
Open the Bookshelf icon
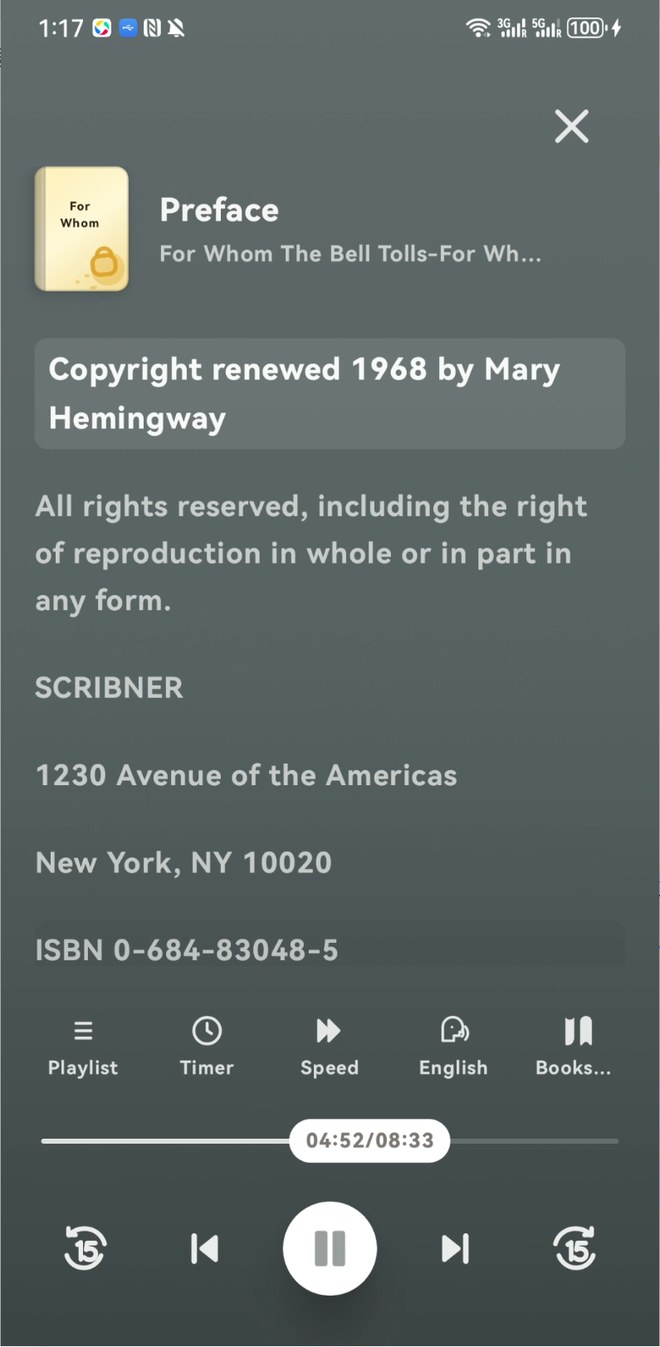tap(574, 1046)
